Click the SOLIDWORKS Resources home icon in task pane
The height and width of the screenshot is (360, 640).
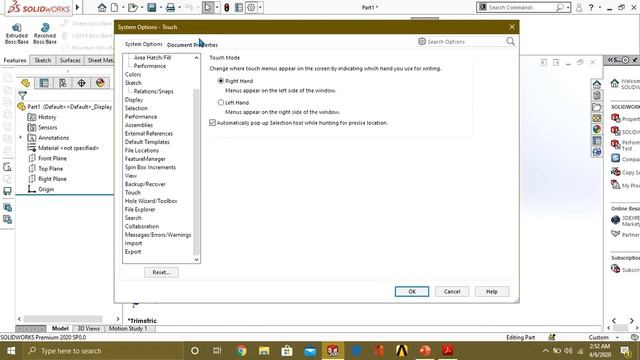point(597,84)
